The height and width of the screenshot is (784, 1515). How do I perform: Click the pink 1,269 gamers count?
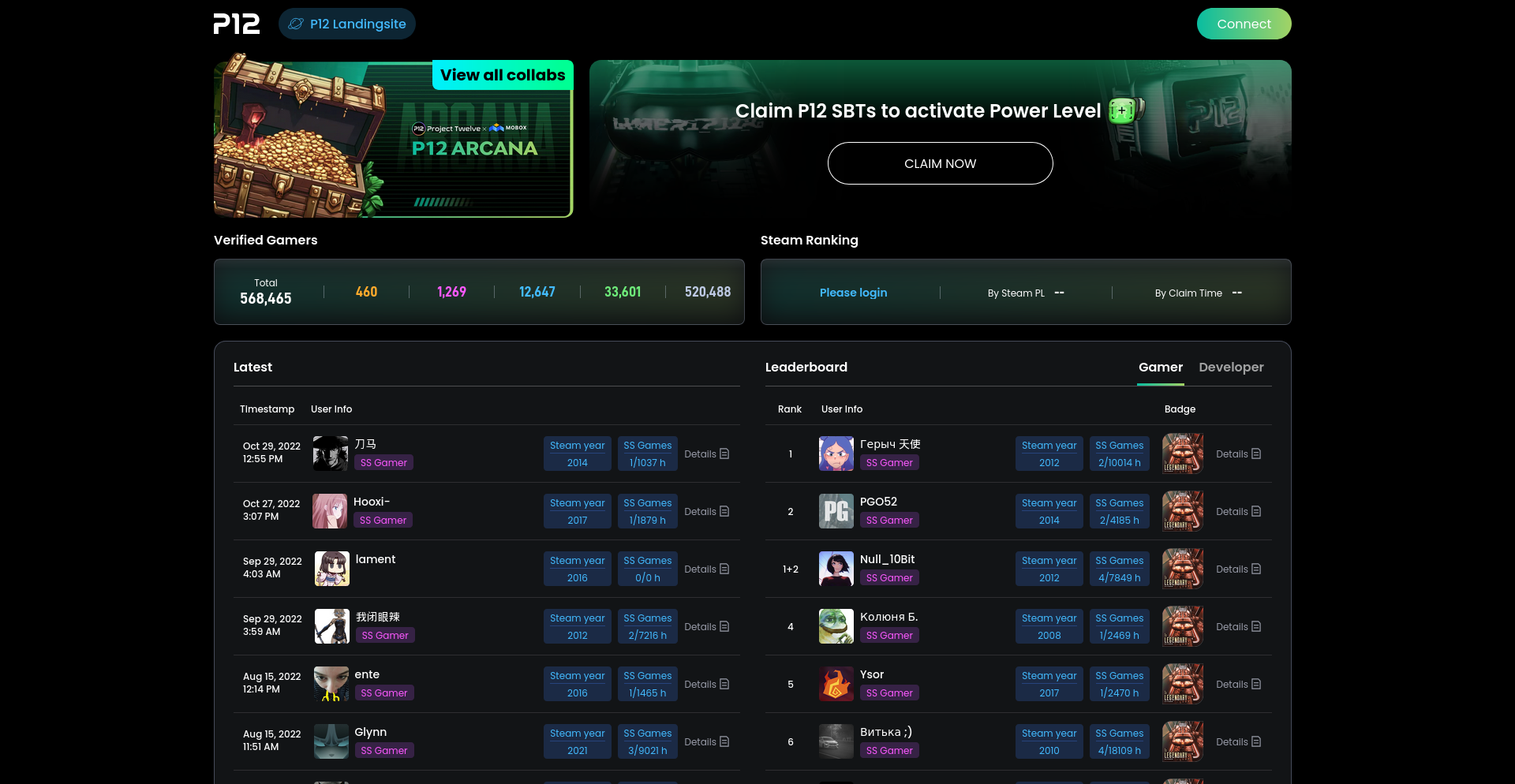451,292
